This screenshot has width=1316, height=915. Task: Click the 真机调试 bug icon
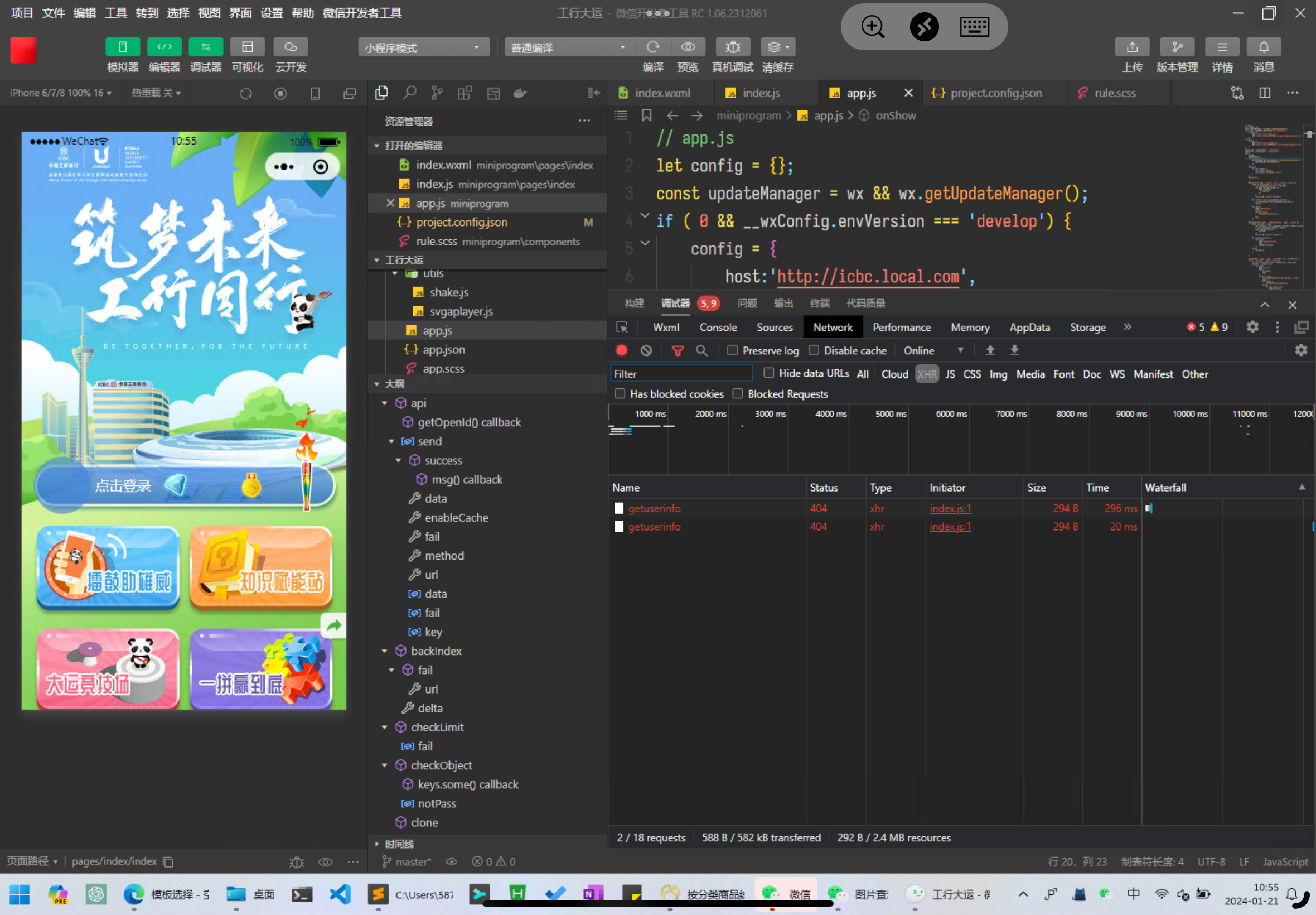pos(732,47)
